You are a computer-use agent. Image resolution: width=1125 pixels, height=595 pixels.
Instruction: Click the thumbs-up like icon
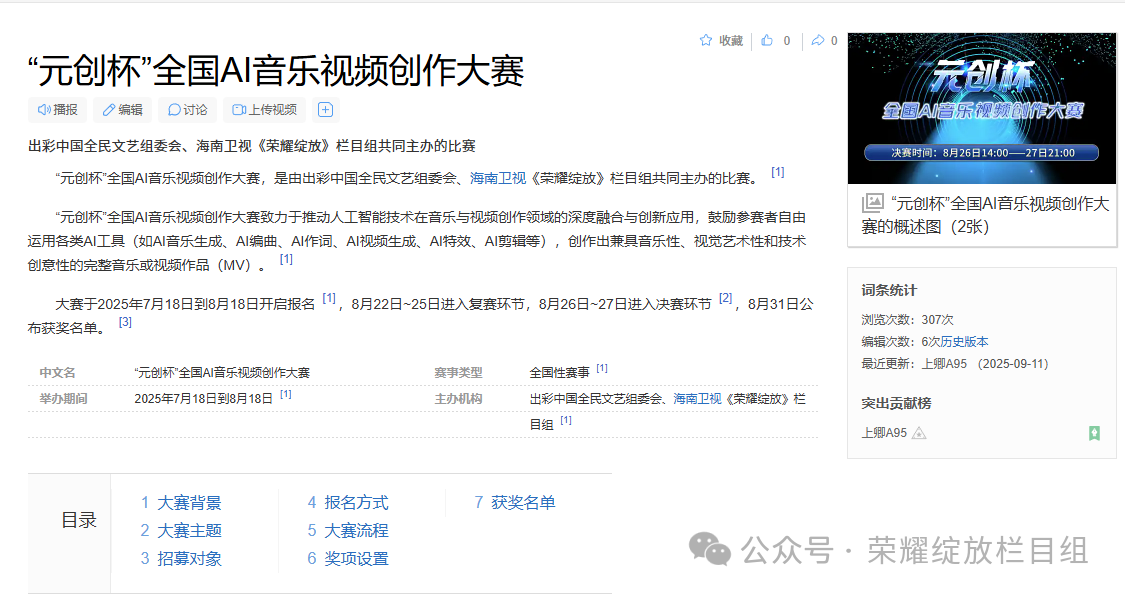tap(767, 41)
